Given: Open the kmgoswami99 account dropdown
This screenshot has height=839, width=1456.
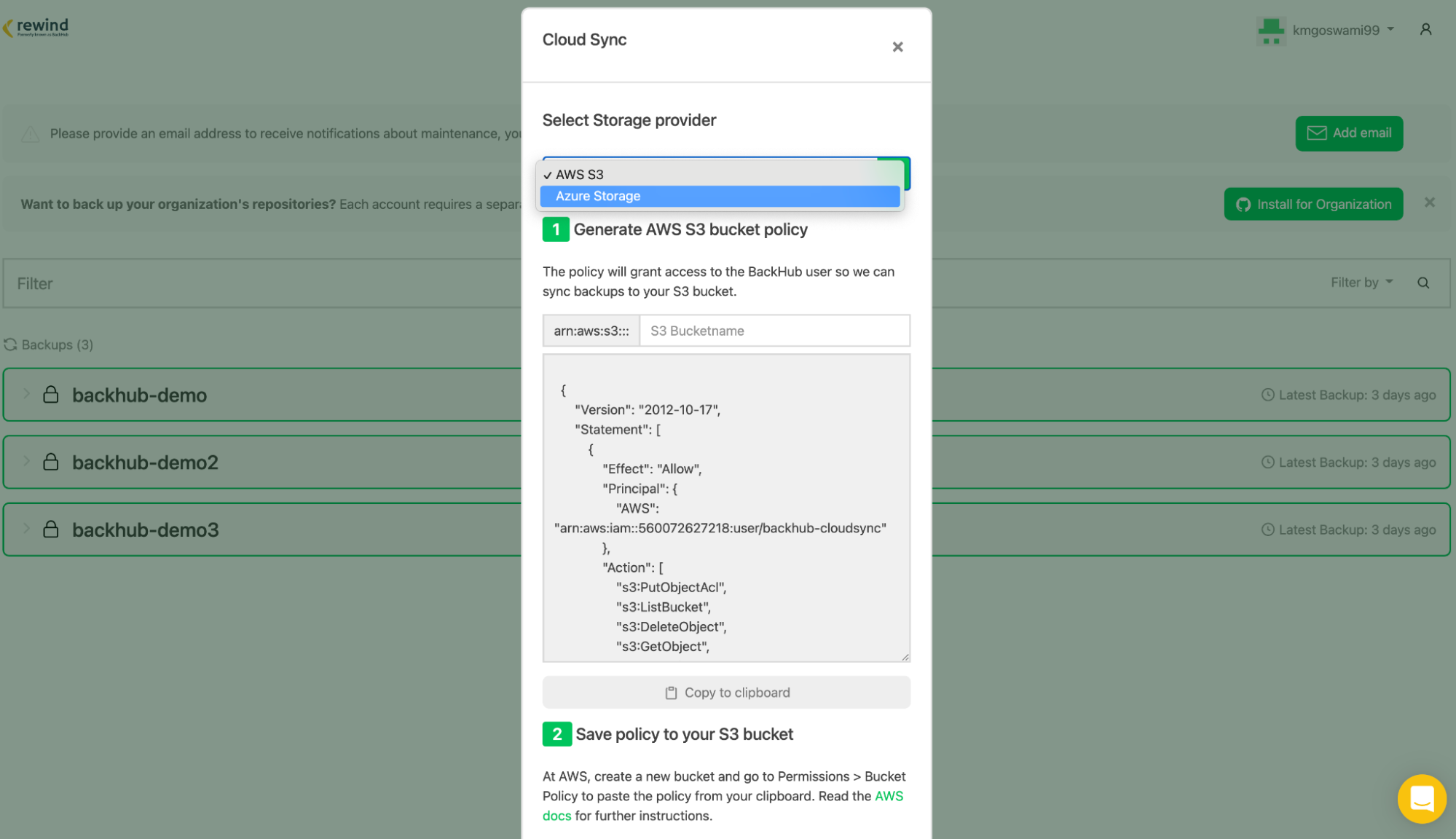Looking at the screenshot, I should pyautogui.click(x=1343, y=30).
